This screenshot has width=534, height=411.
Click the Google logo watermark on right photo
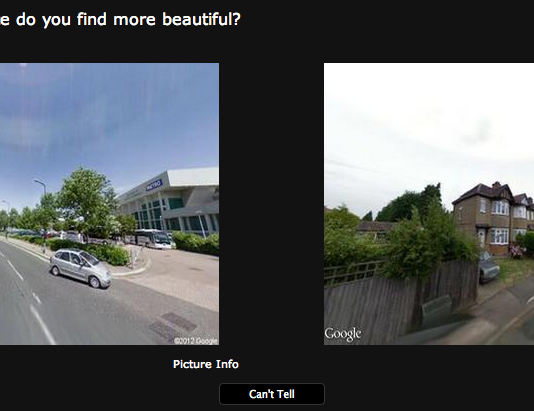point(343,334)
